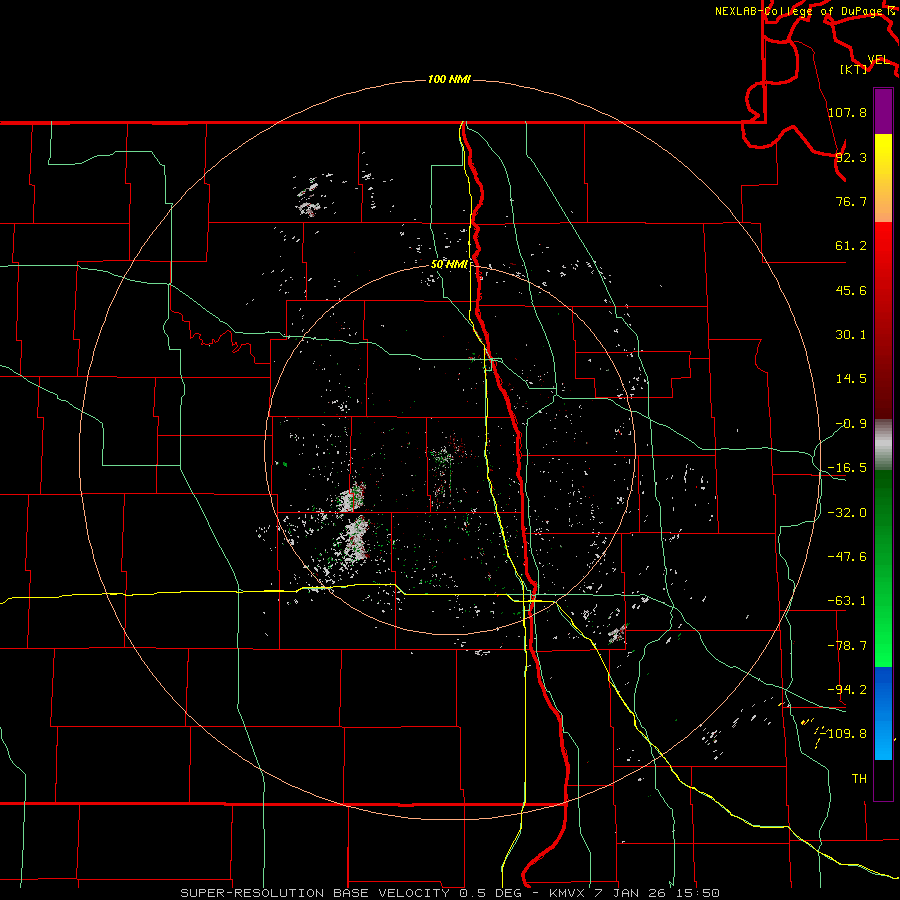Screen dimensions: 900x900
Task: Click the [KT] units label
Action: [x=853, y=69]
